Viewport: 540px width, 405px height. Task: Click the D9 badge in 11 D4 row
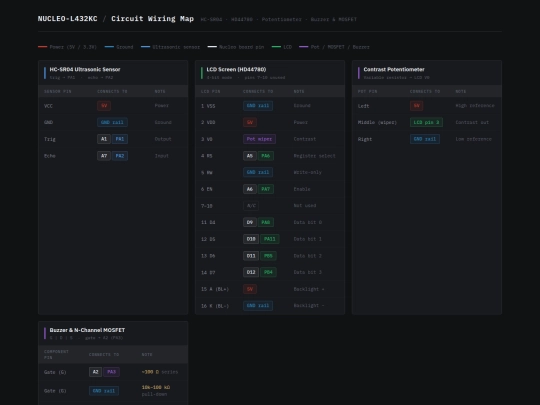pos(250,222)
